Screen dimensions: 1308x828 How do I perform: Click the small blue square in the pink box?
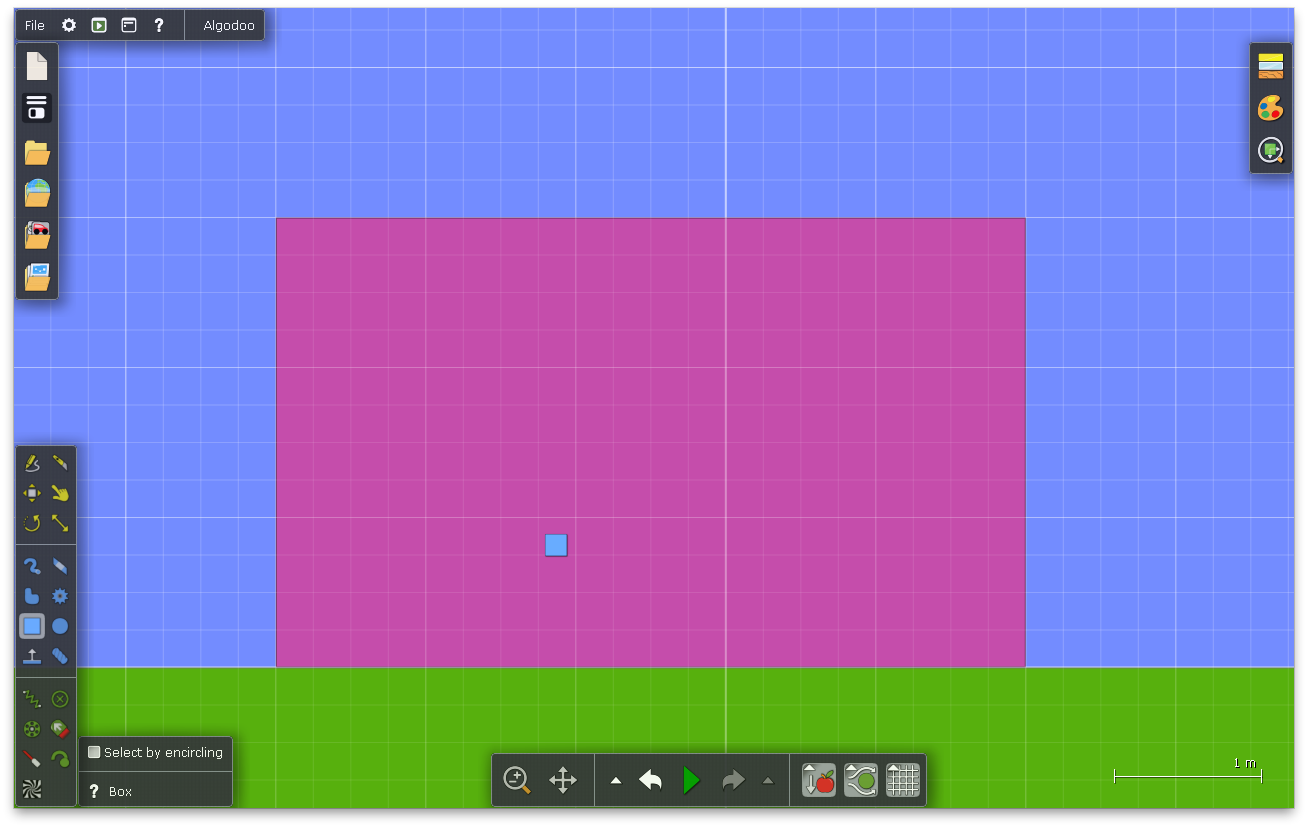(556, 545)
